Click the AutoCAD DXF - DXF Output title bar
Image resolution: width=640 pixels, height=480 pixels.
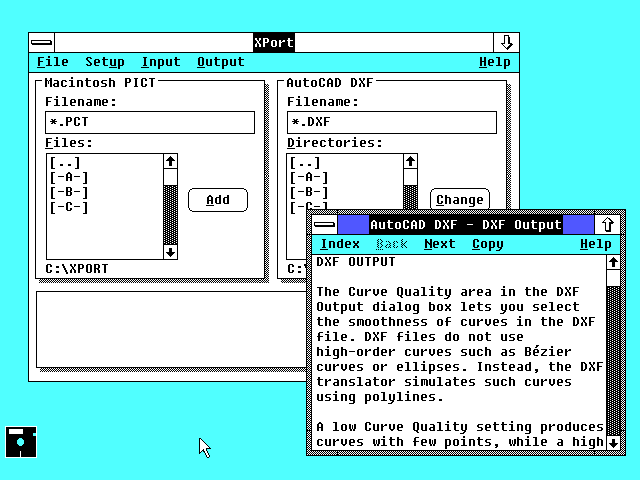pyautogui.click(x=466, y=224)
